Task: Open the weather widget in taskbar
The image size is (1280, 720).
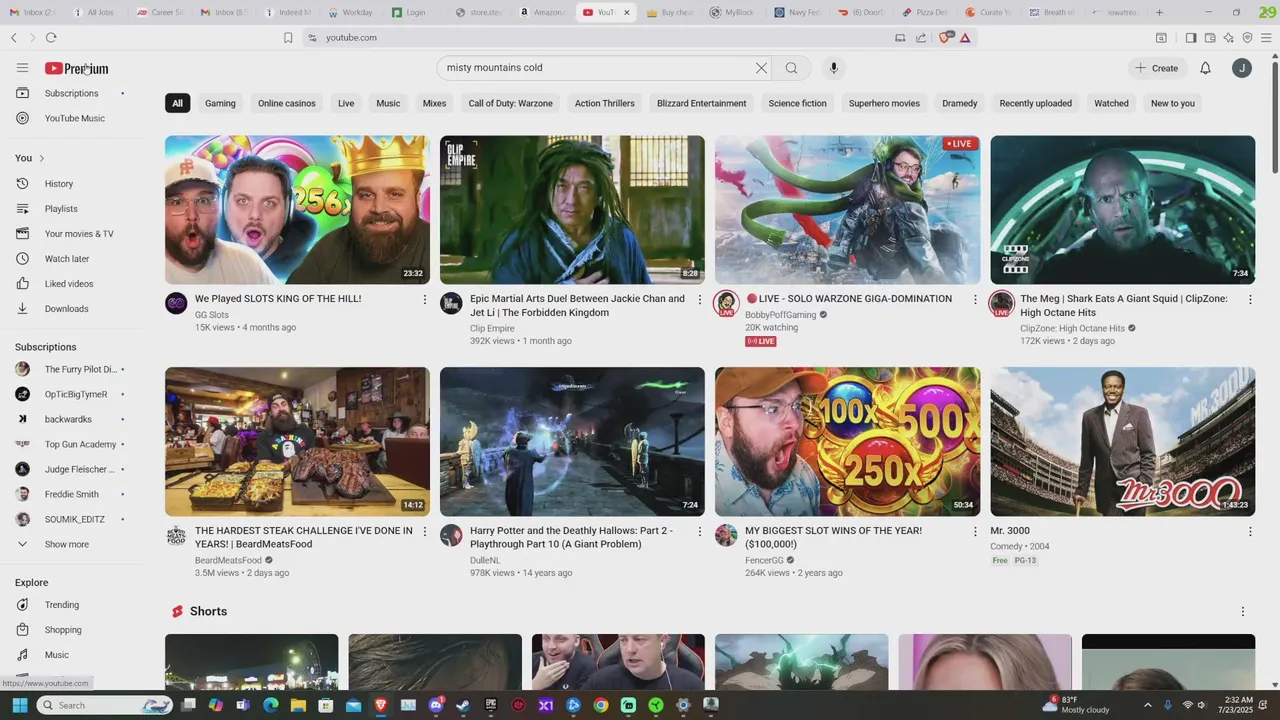Action: tap(1076, 705)
